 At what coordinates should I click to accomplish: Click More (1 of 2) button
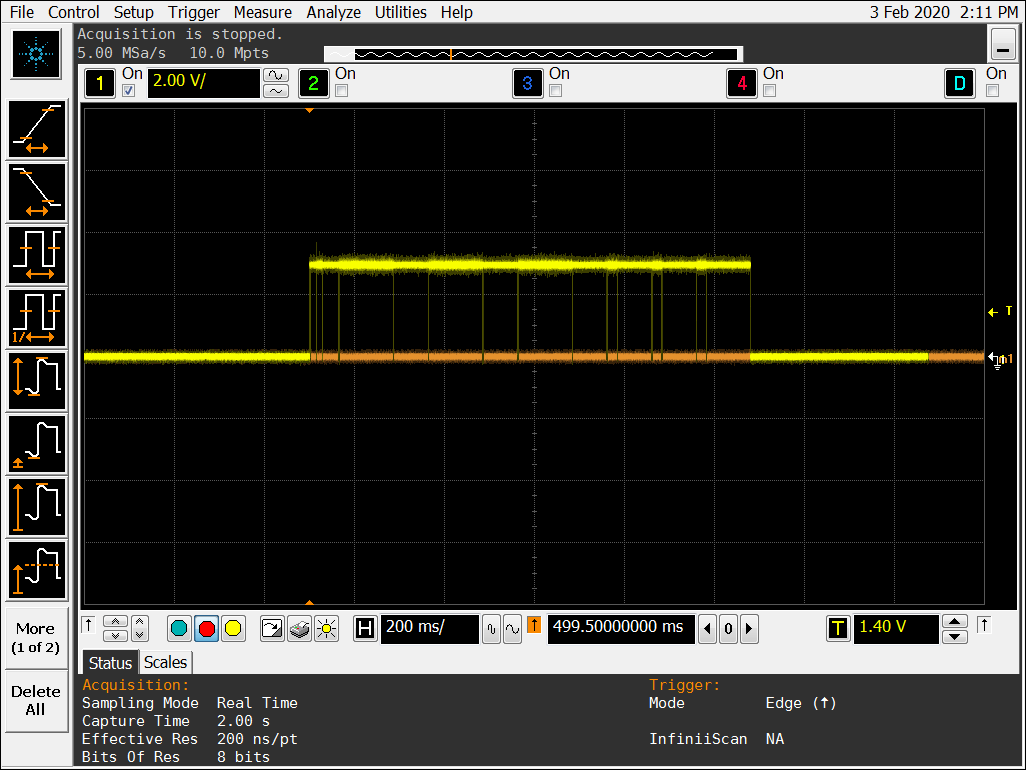(36, 638)
